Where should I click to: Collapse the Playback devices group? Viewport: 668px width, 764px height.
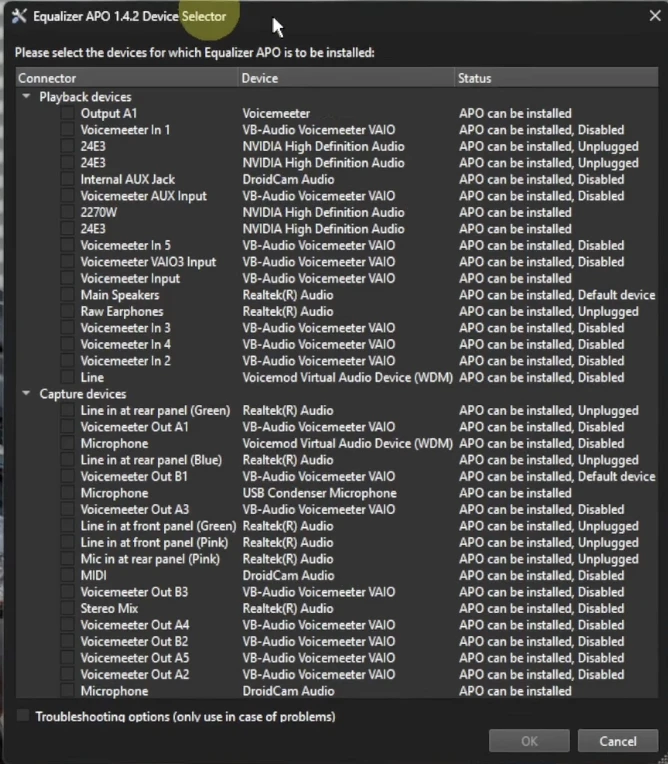pyautogui.click(x=27, y=96)
